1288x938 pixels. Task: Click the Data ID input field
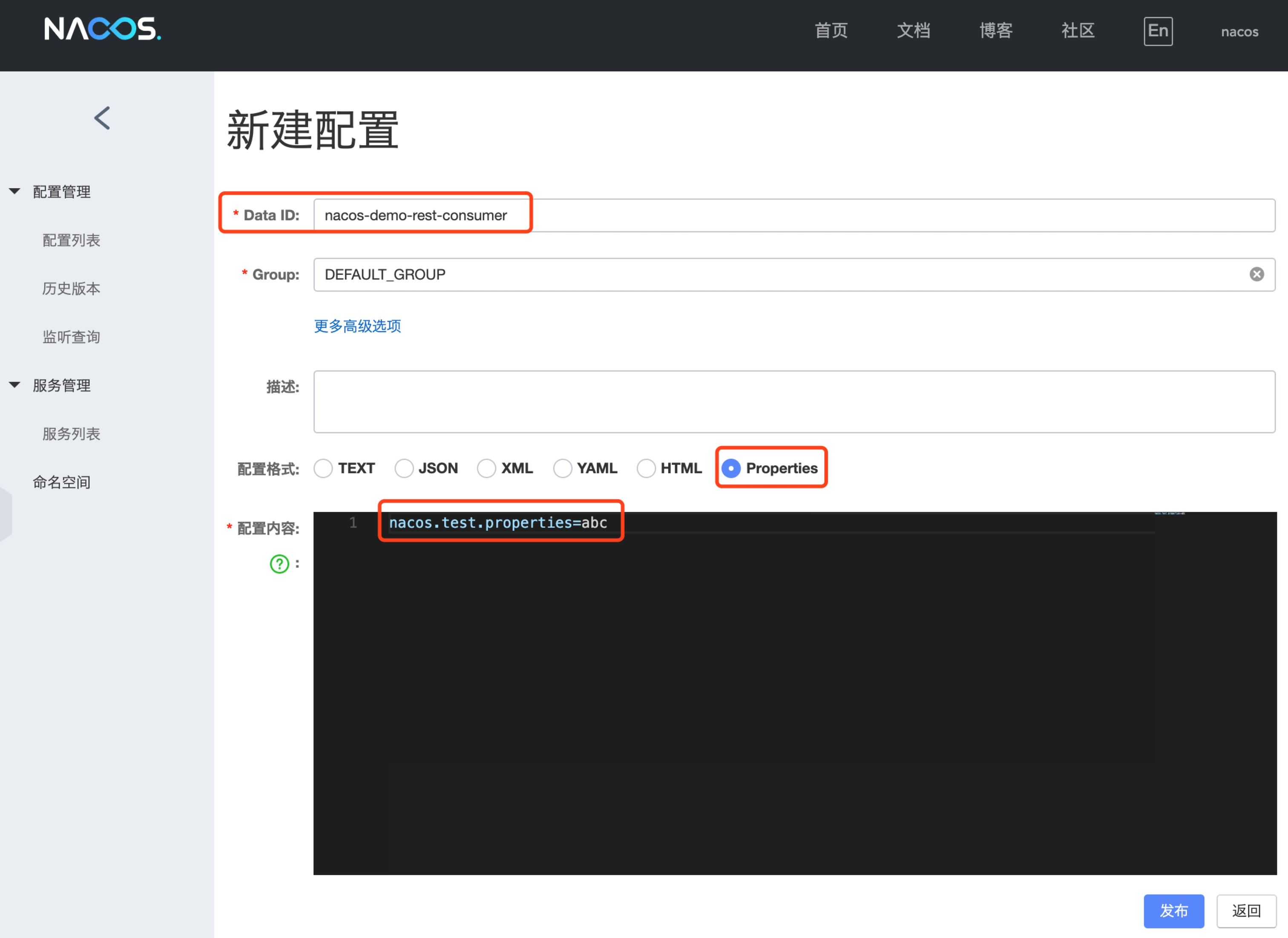pyautogui.click(x=795, y=216)
